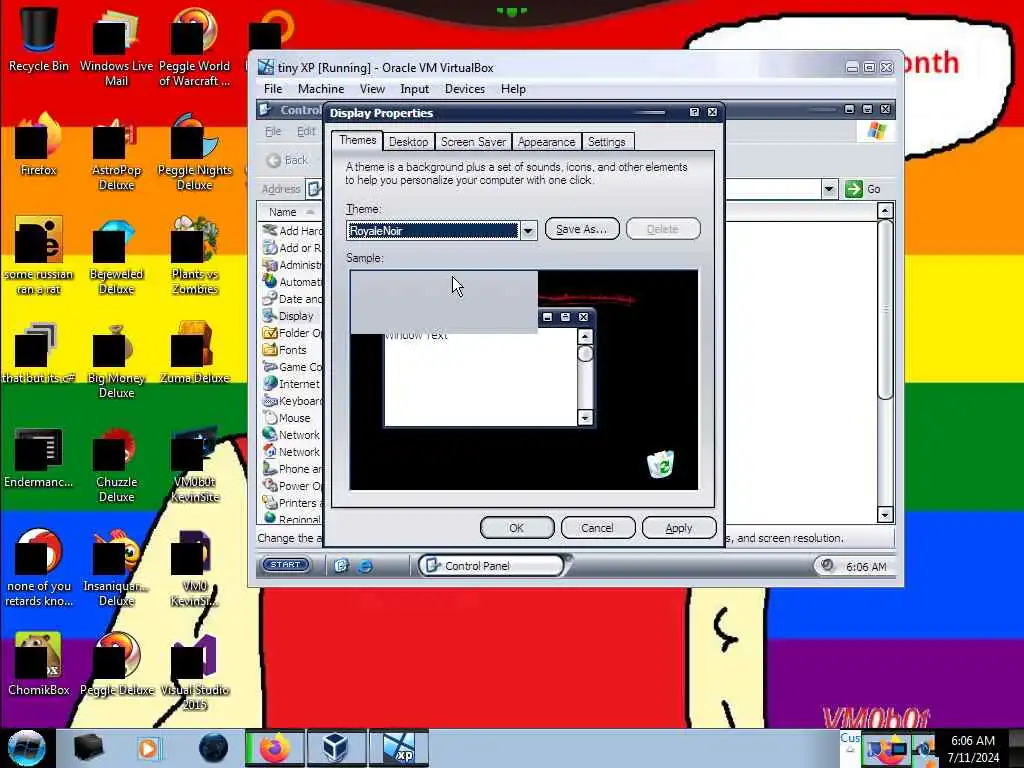The height and width of the screenshot is (768, 1024).
Task: Open Big Money Deluxe desktop icon
Action: [x=116, y=359]
